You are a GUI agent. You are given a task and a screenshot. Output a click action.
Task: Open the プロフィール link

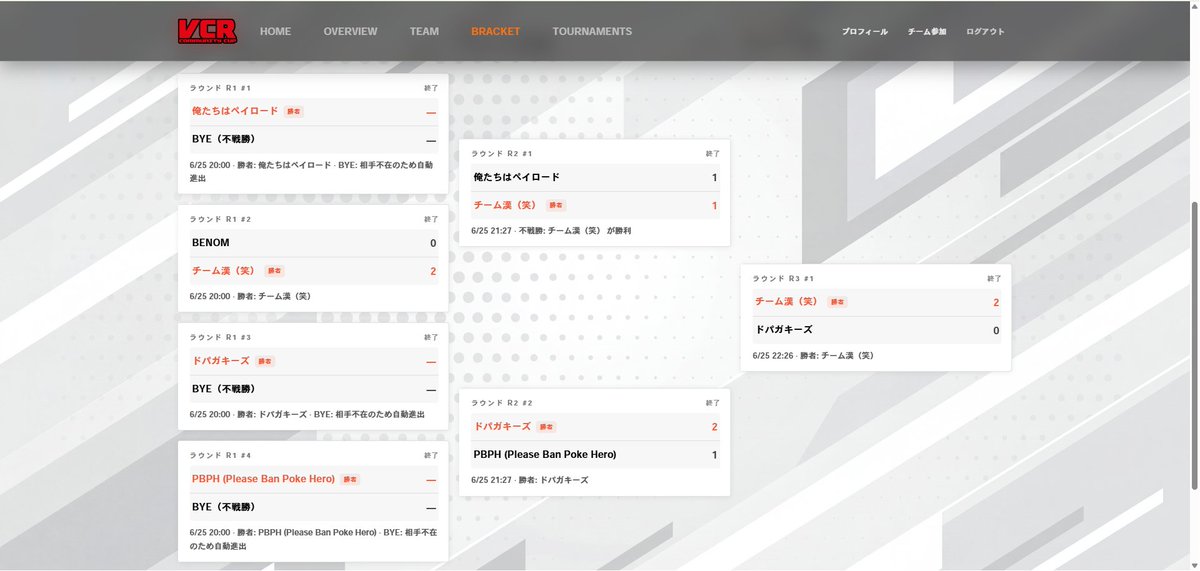pos(864,32)
